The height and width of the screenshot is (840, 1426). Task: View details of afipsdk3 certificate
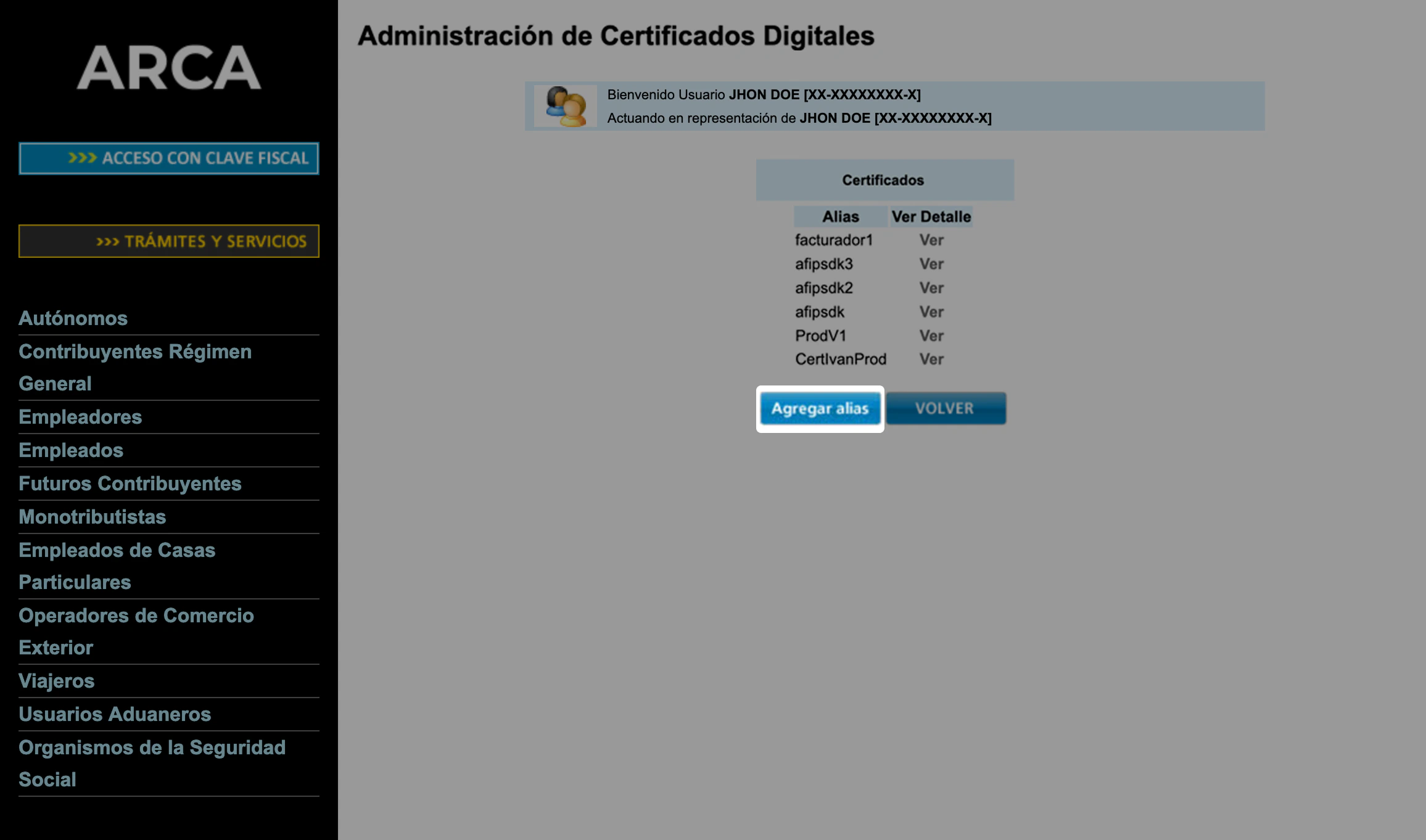[931, 264]
